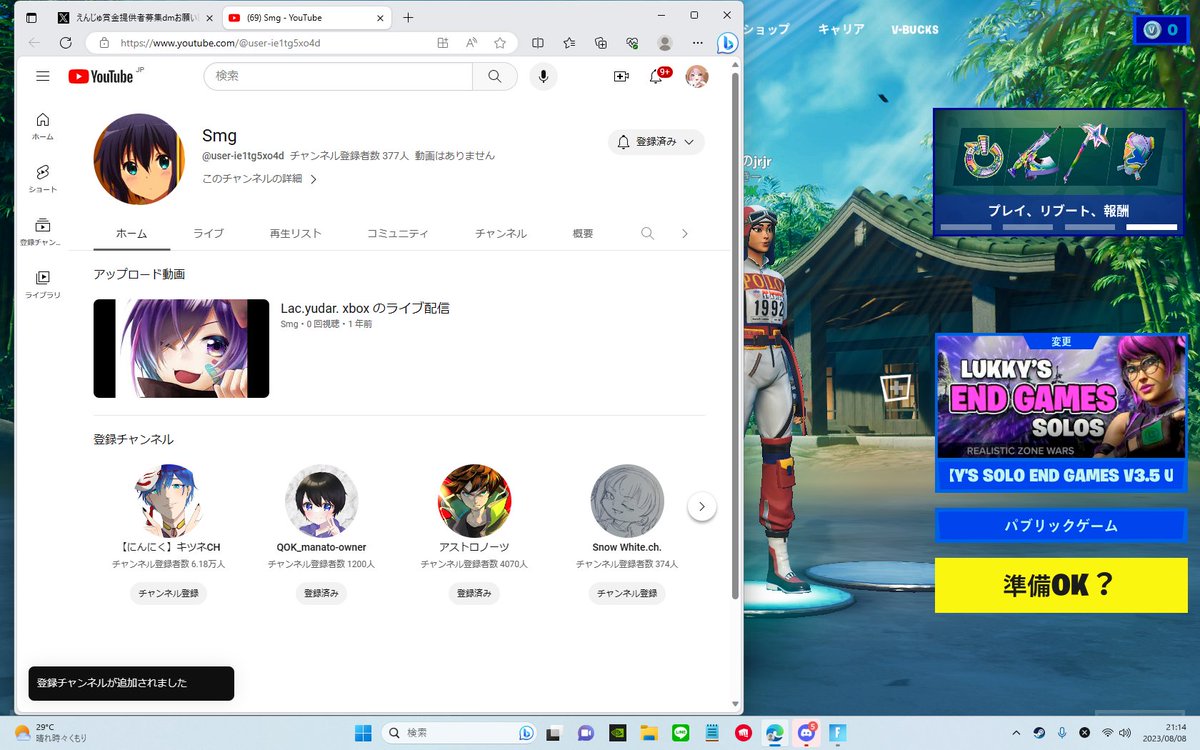Select the コミュニティ channel tab

pos(397,233)
